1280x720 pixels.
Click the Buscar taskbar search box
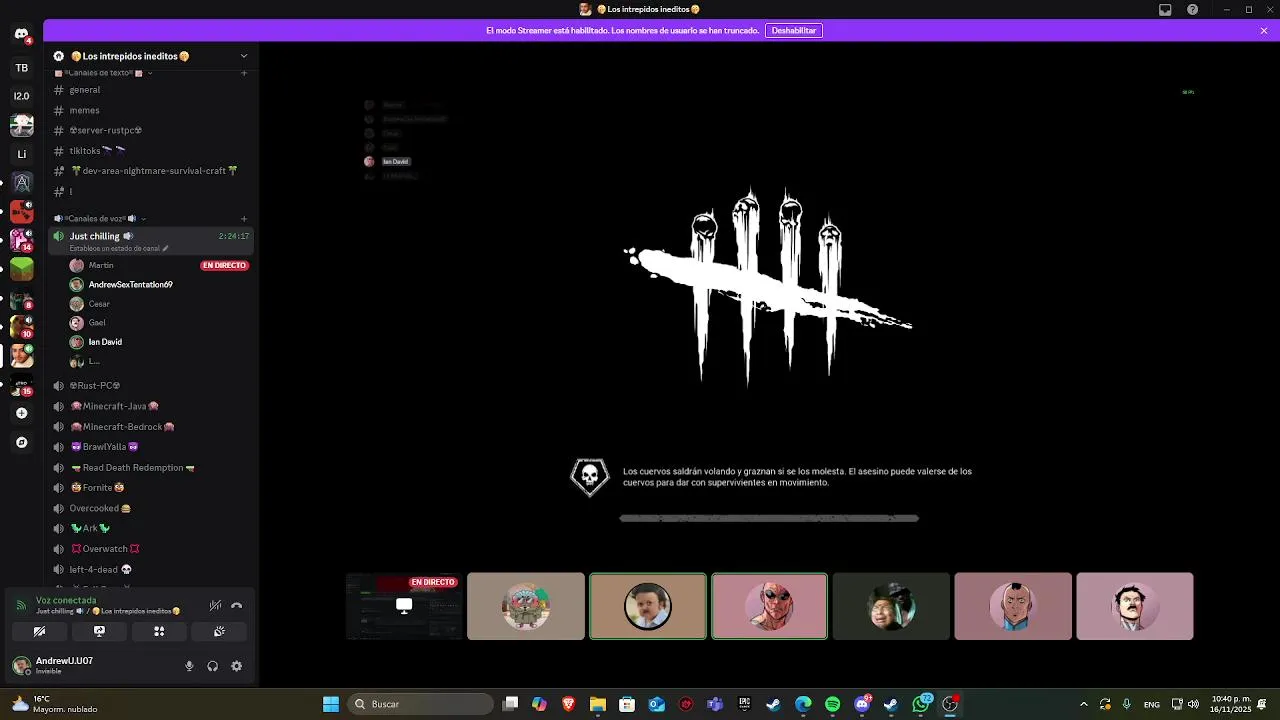(x=419, y=704)
